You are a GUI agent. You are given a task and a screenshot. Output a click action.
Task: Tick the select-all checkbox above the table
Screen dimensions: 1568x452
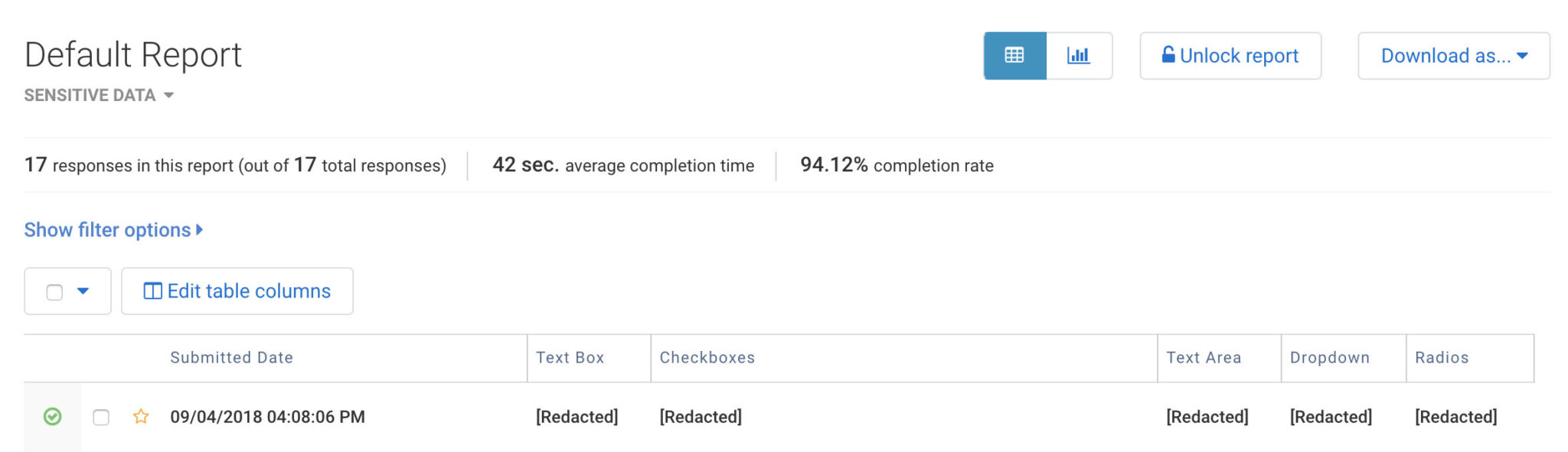point(54,292)
